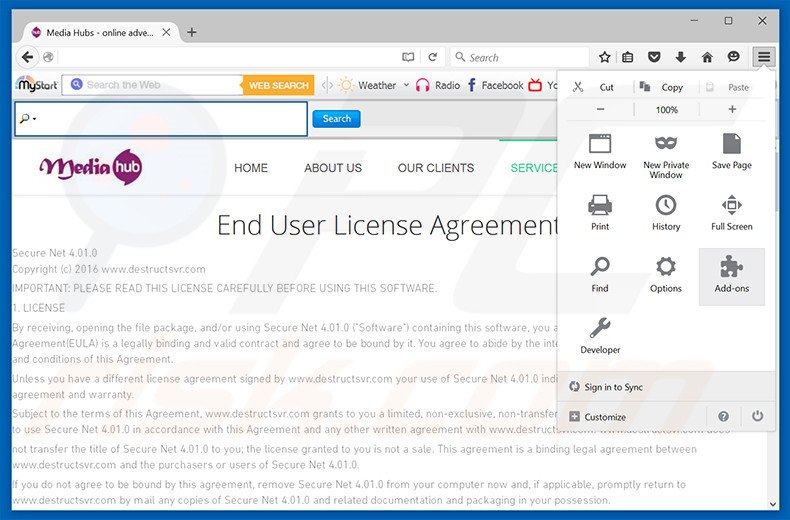Open search engine magnifier dropdown
790x520 pixels.
click(27, 119)
